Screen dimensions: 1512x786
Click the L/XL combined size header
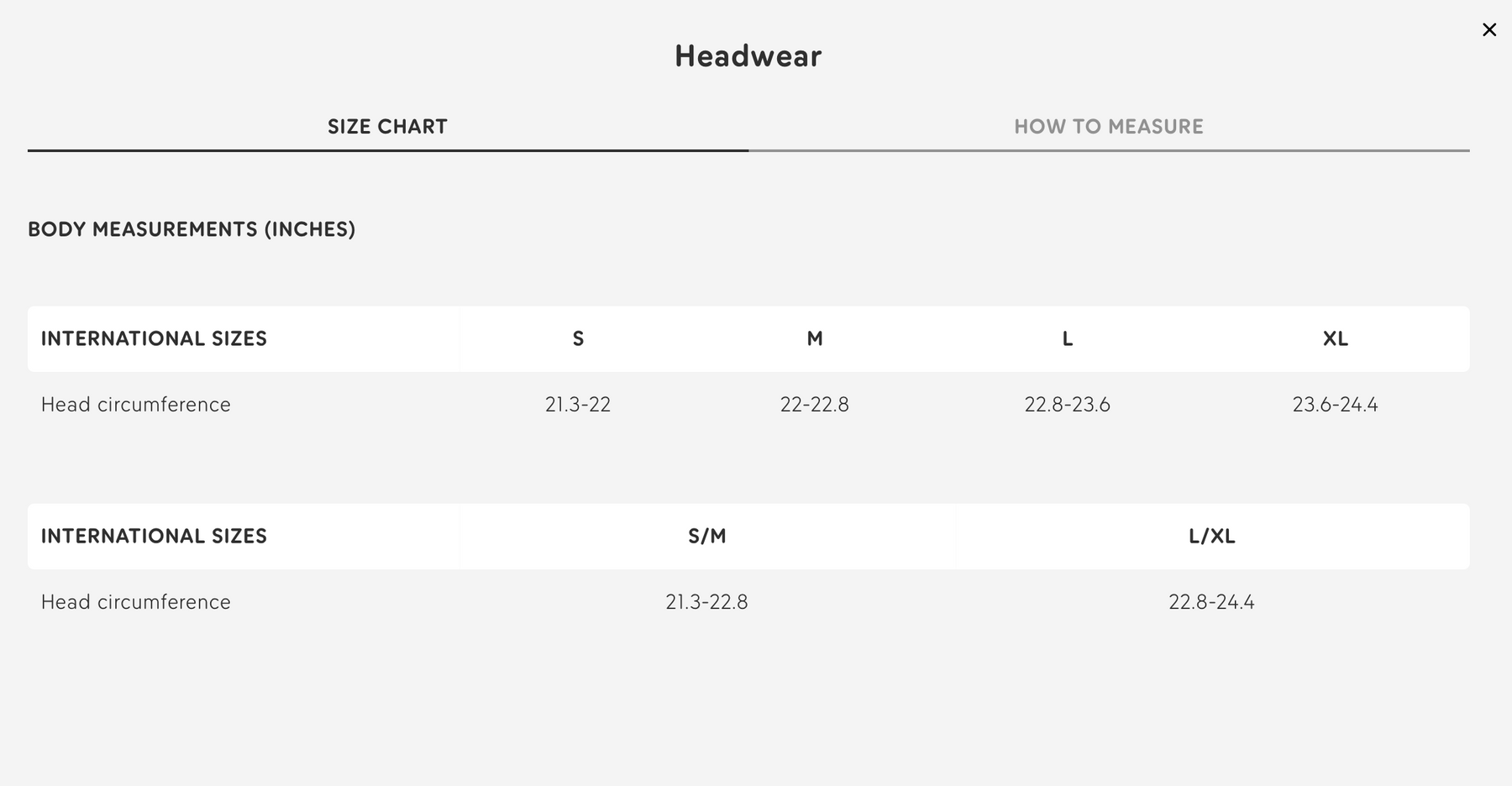(x=1211, y=537)
